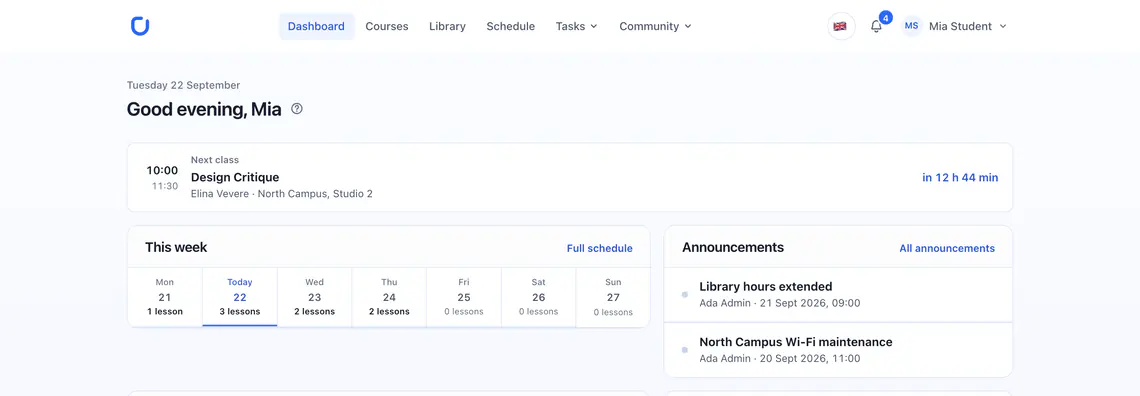The height and width of the screenshot is (396, 1140).
Task: Go to the Dashboard tab
Action: coord(316,26)
